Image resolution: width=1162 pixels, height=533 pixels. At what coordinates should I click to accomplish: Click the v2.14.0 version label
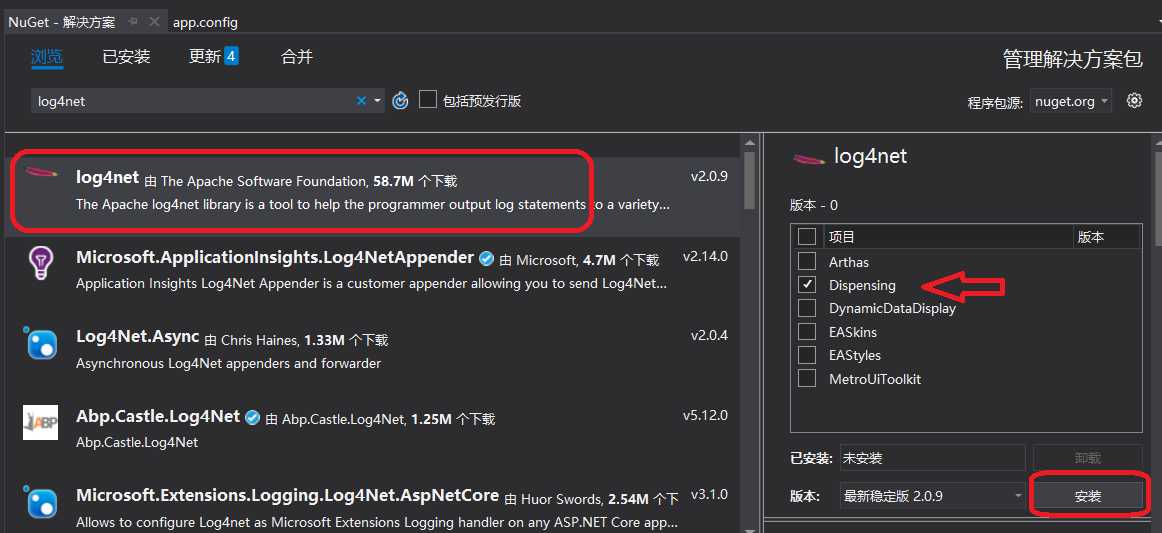tap(706, 256)
